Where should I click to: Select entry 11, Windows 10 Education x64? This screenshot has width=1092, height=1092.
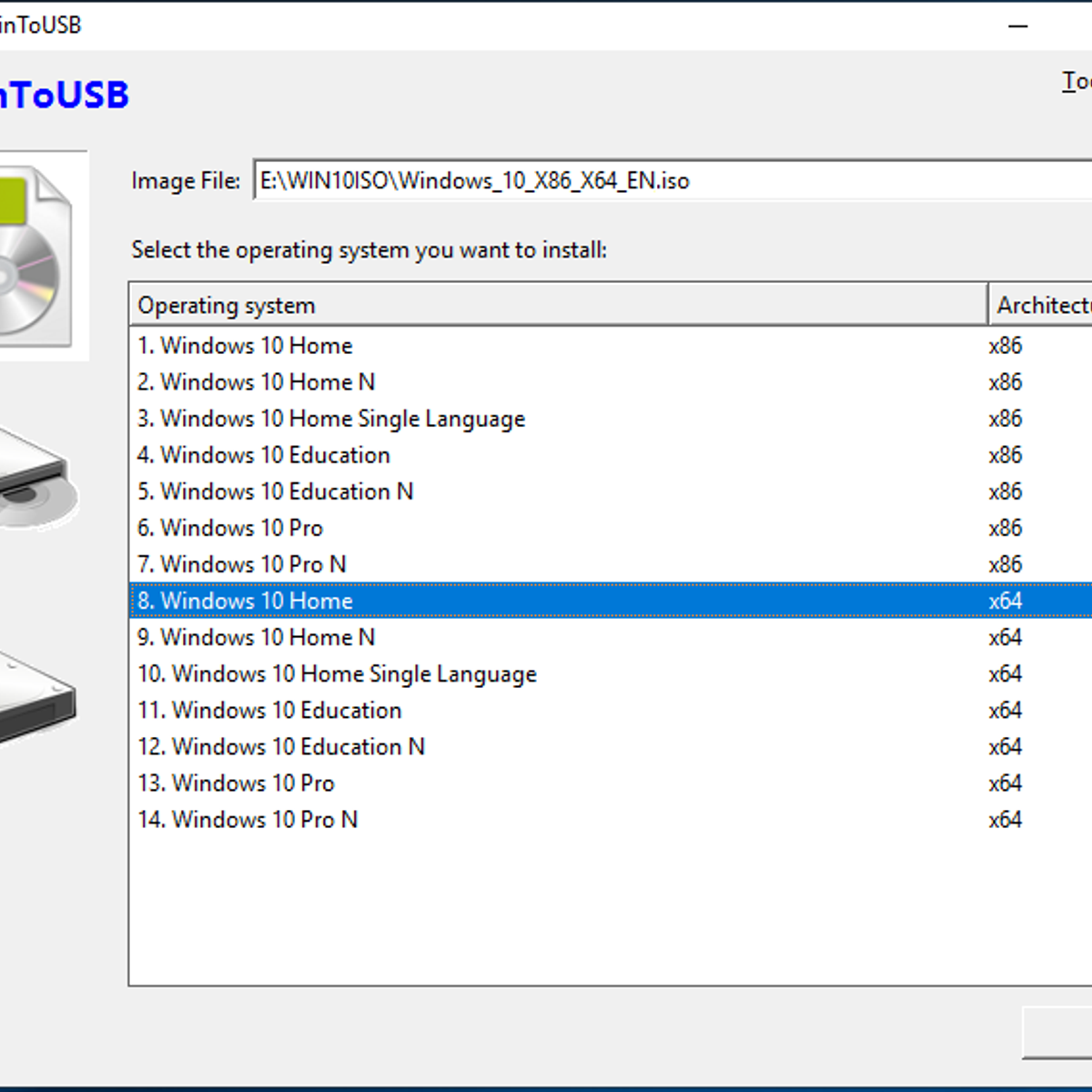pyautogui.click(x=270, y=711)
